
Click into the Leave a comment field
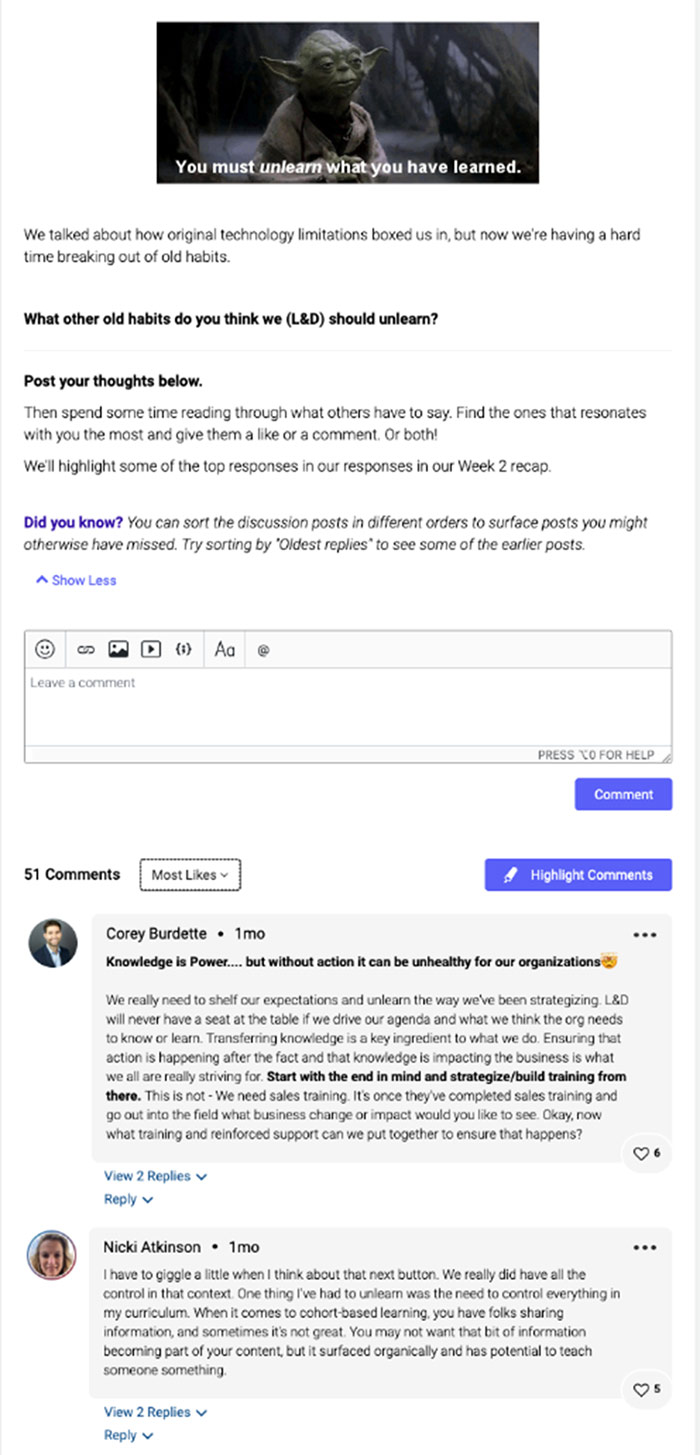347,707
